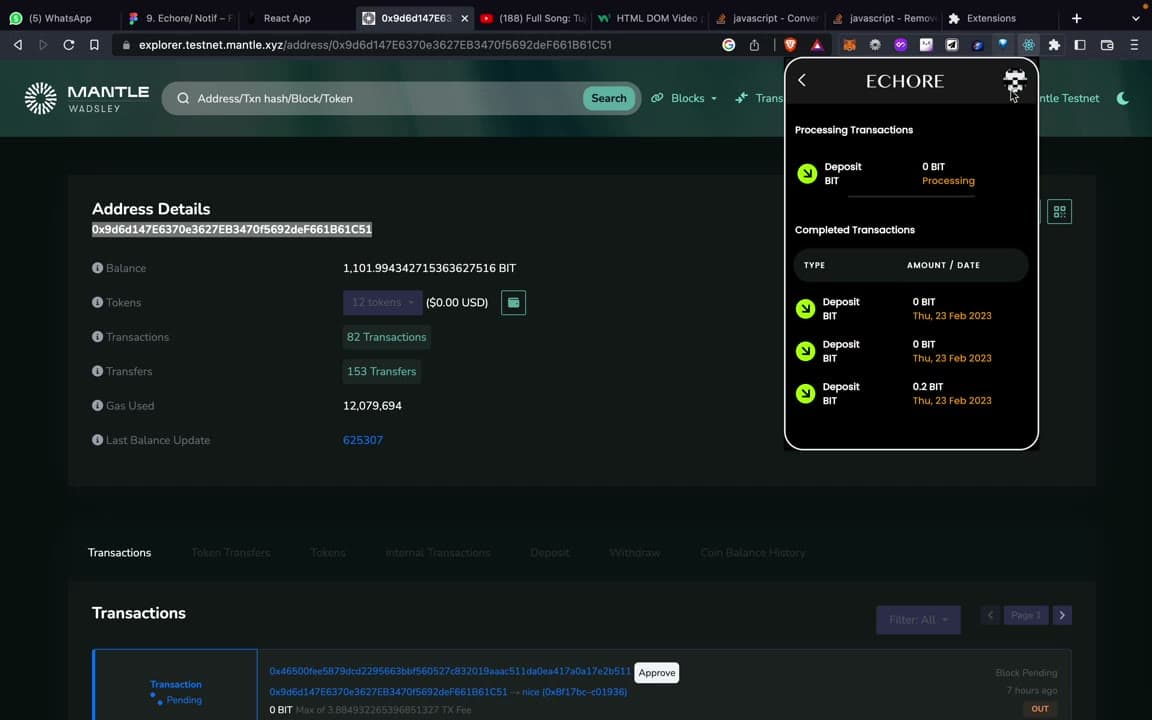Open block 625307 link
Image resolution: width=1152 pixels, height=720 pixels.
[x=363, y=440]
